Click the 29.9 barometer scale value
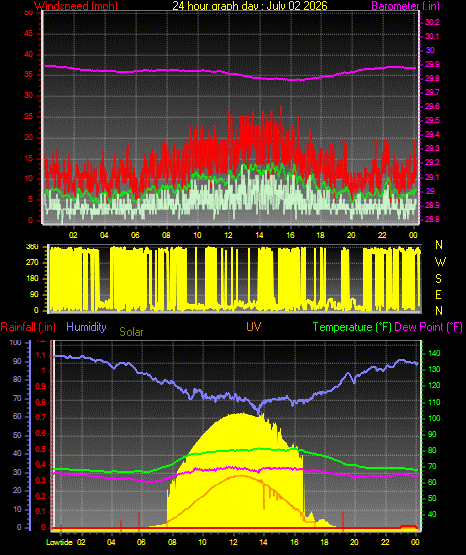 [432, 64]
